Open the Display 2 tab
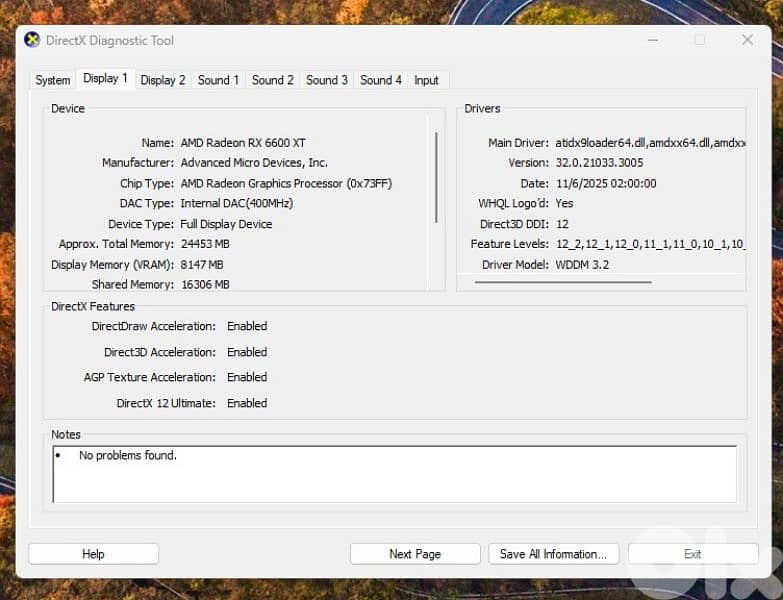Viewport: 783px width, 600px height. 163,80
